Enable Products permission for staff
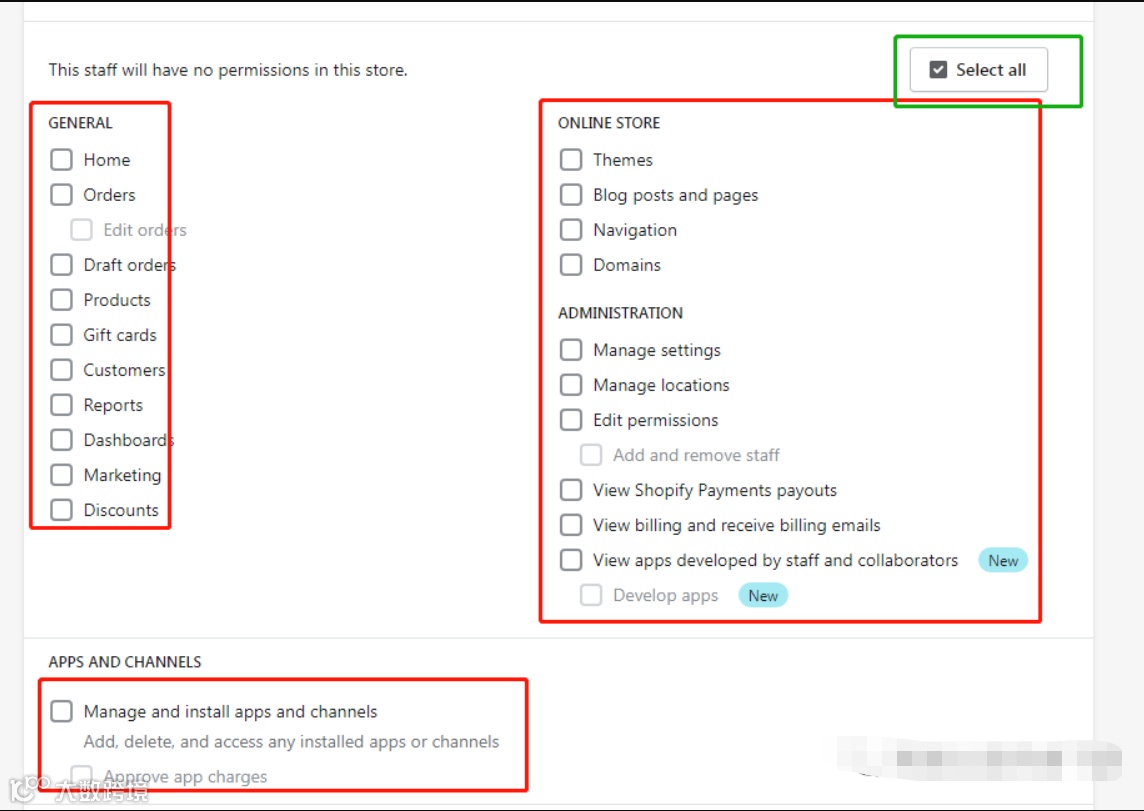The image size is (1144, 811). [62, 300]
